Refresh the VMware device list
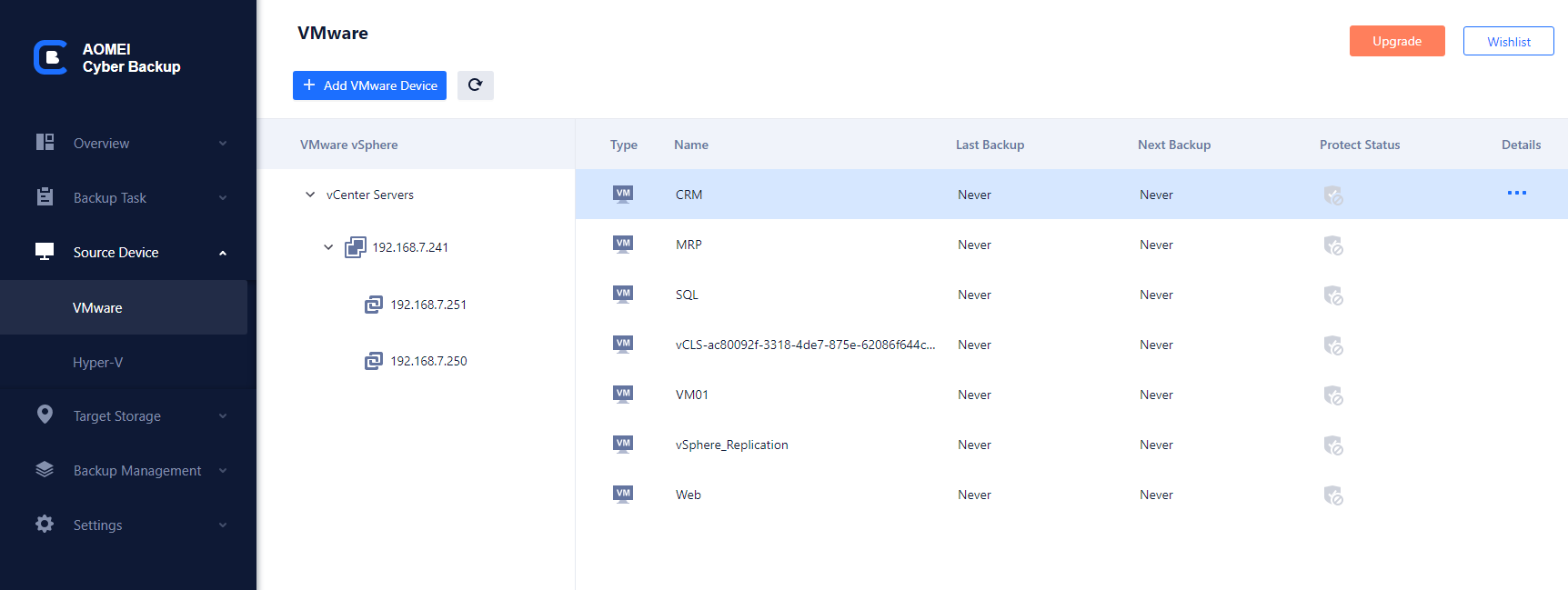The height and width of the screenshot is (590, 1568). pos(475,85)
